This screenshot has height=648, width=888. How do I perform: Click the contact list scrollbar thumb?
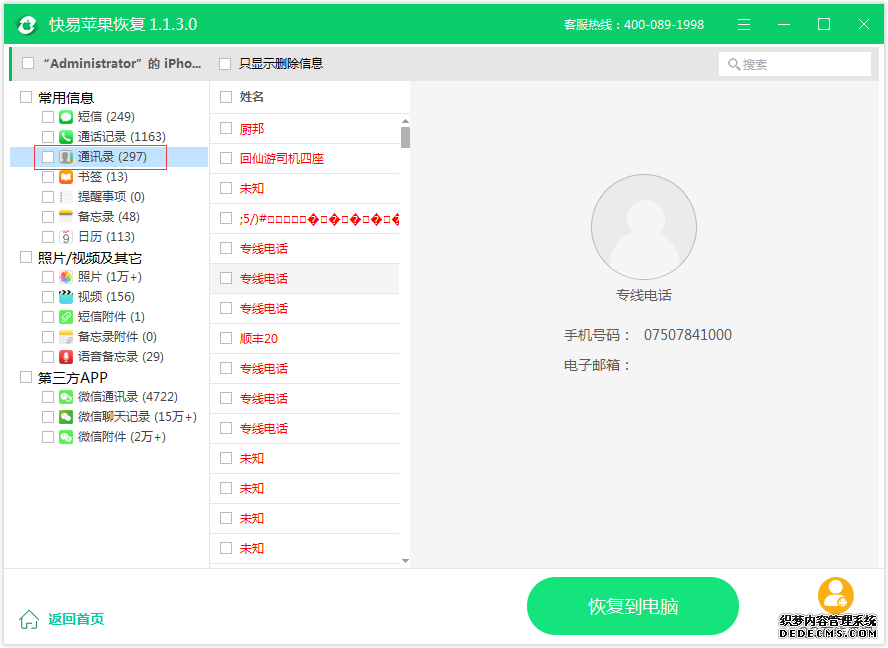405,138
